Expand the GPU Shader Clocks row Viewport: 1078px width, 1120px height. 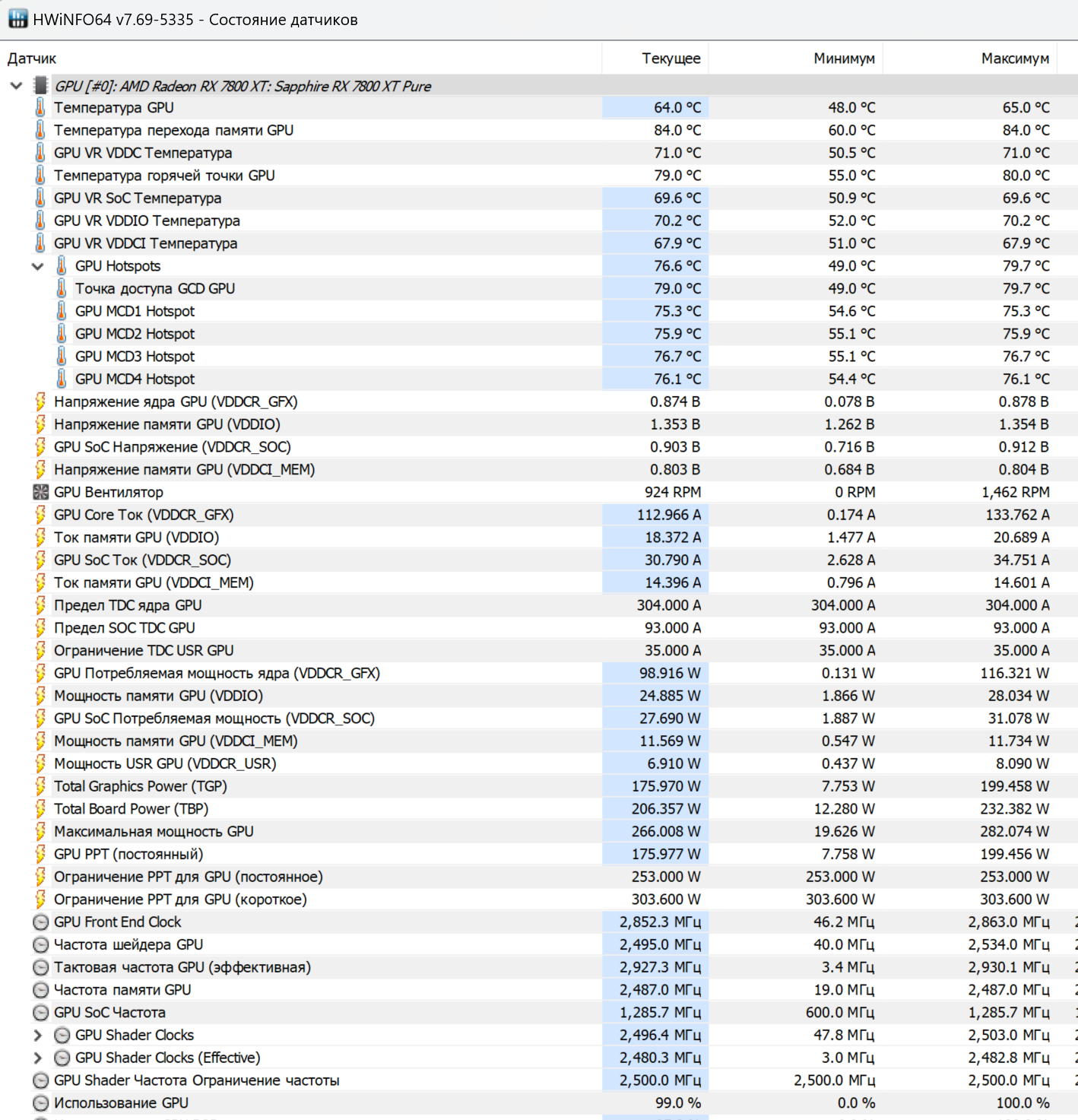coord(37,1036)
